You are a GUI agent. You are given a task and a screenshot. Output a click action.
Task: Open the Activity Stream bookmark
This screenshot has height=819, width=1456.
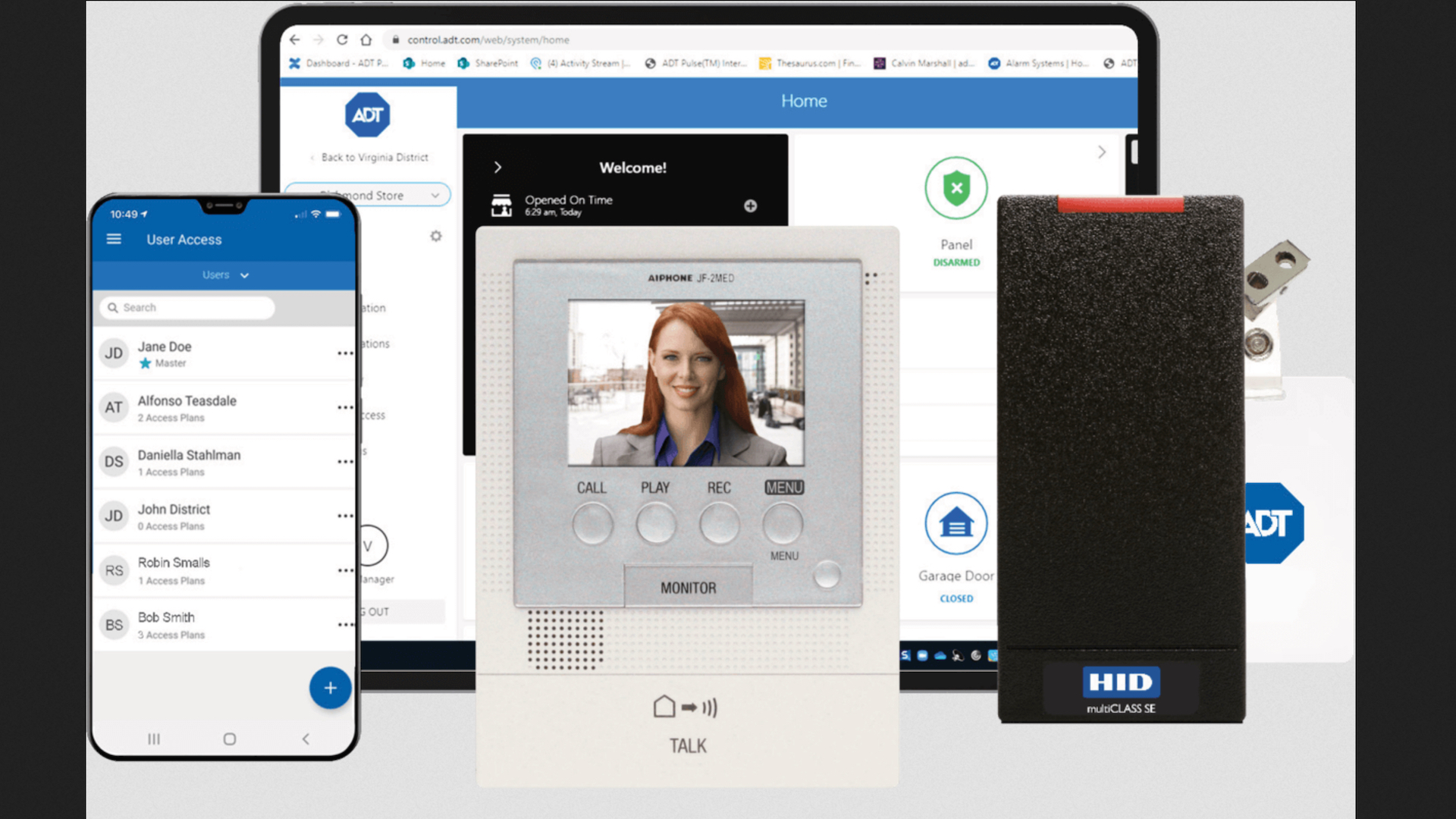(581, 64)
